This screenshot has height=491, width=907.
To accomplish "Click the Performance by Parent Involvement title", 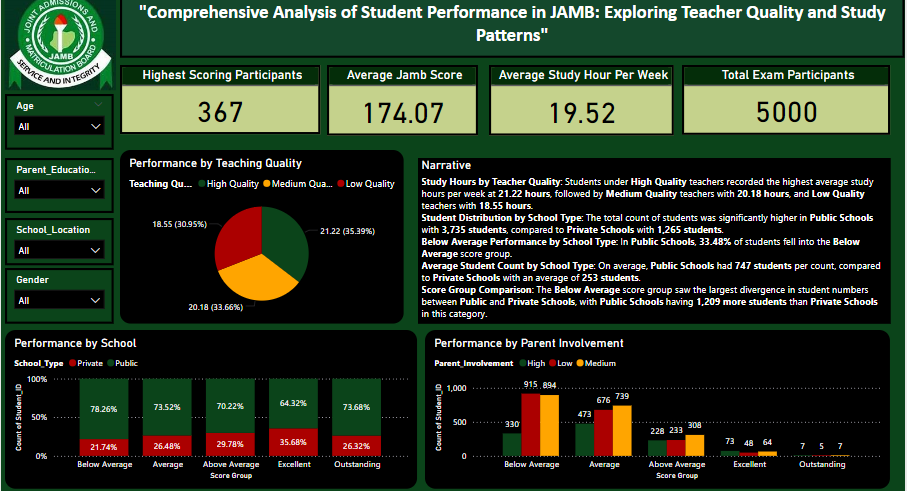I will click(x=529, y=344).
